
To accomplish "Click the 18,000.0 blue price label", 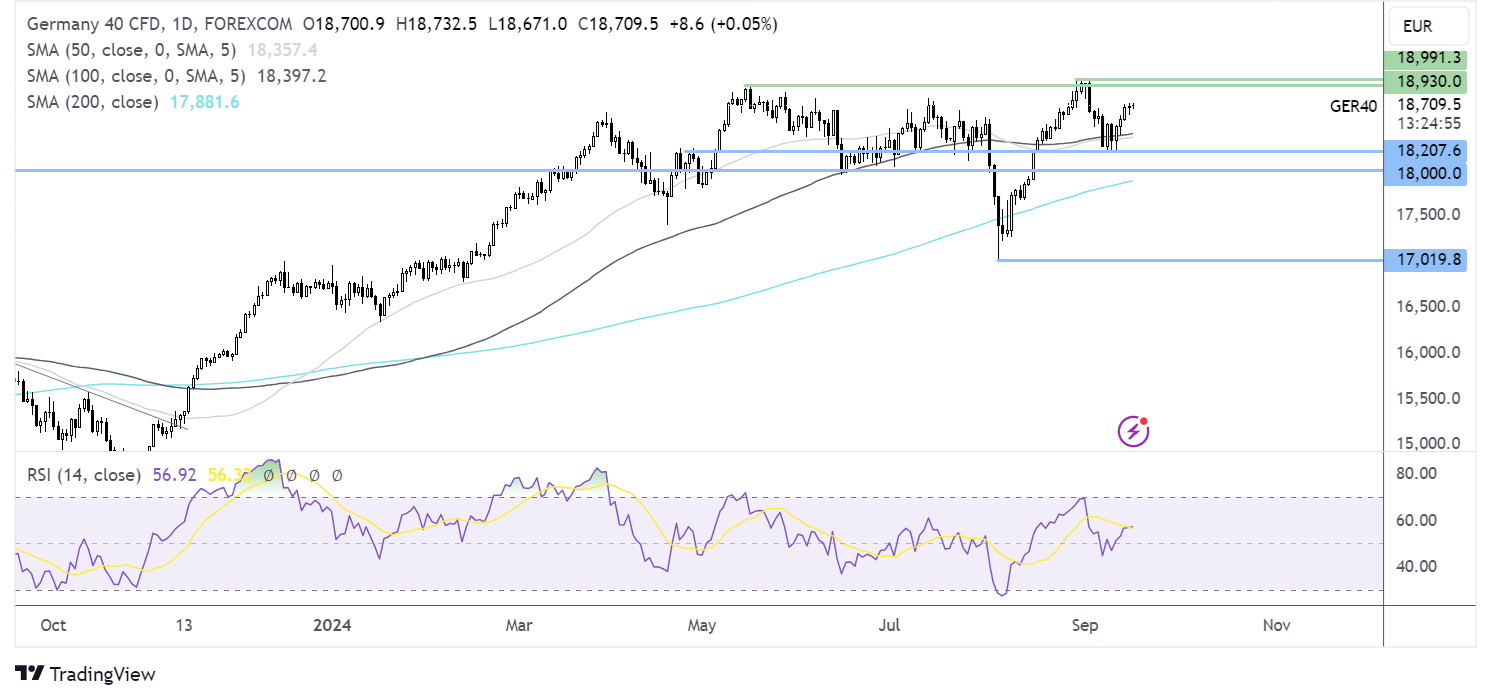I will pyautogui.click(x=1427, y=173).
